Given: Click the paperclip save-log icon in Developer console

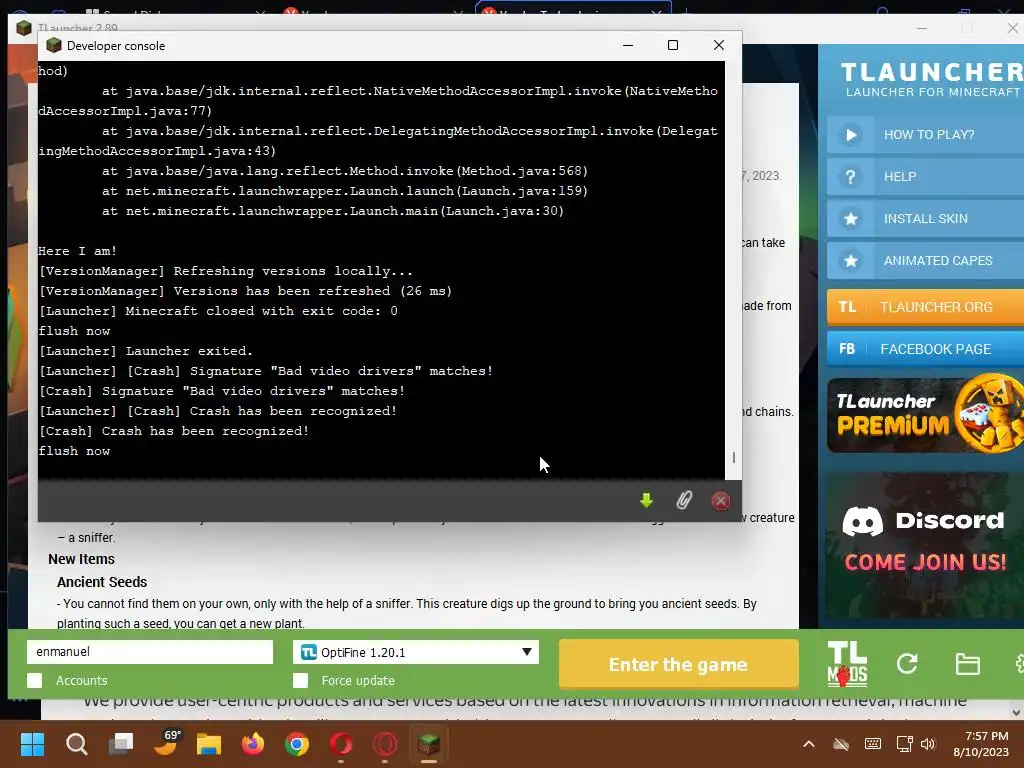Looking at the screenshot, I should point(684,501).
